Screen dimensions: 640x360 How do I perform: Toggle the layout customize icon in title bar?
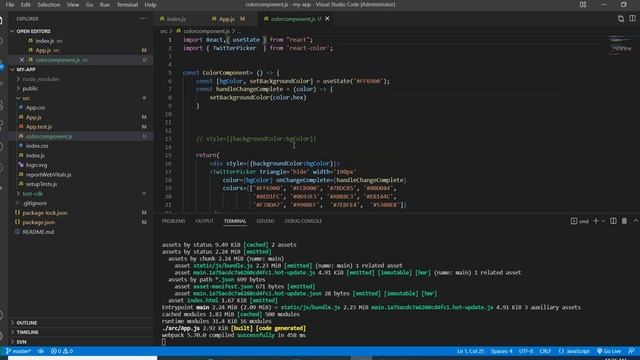pos(583,5)
